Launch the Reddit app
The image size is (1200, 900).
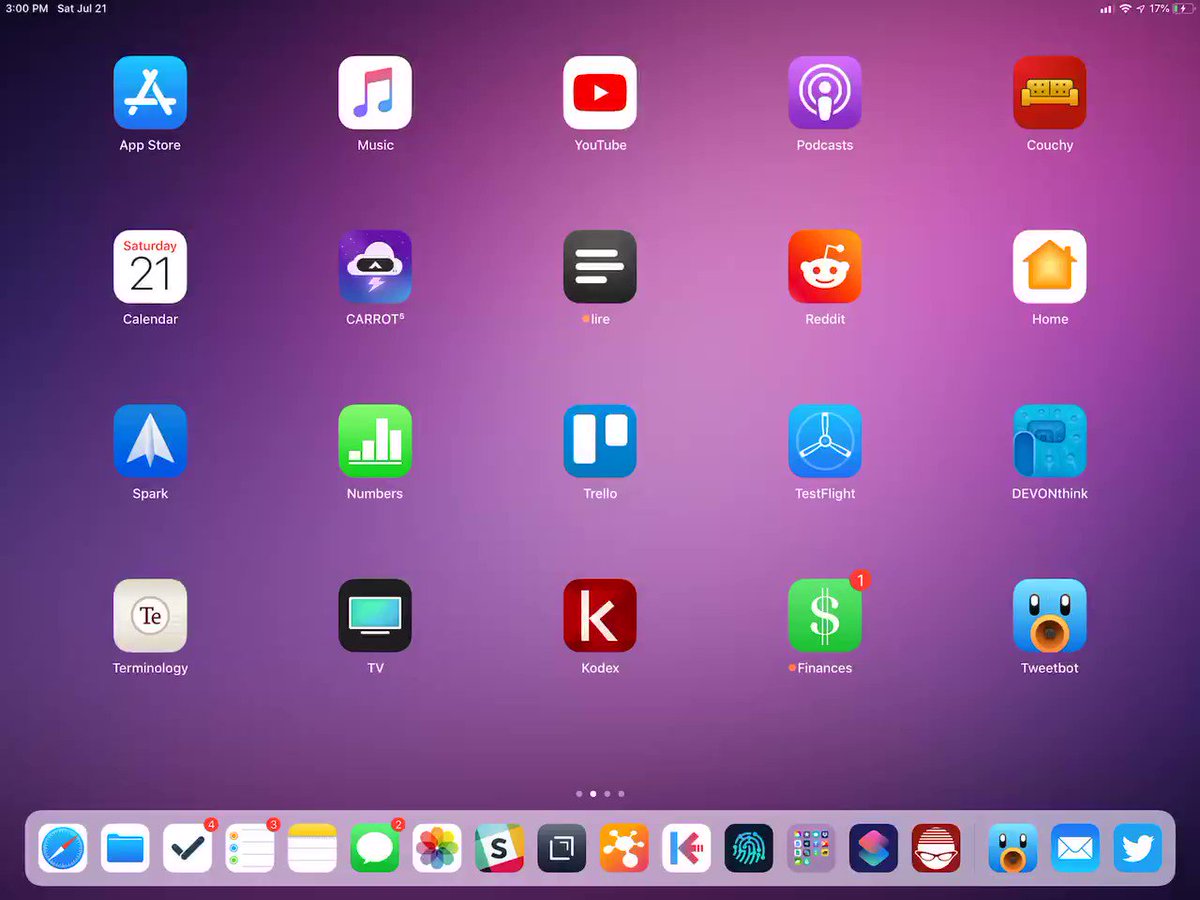[x=825, y=267]
